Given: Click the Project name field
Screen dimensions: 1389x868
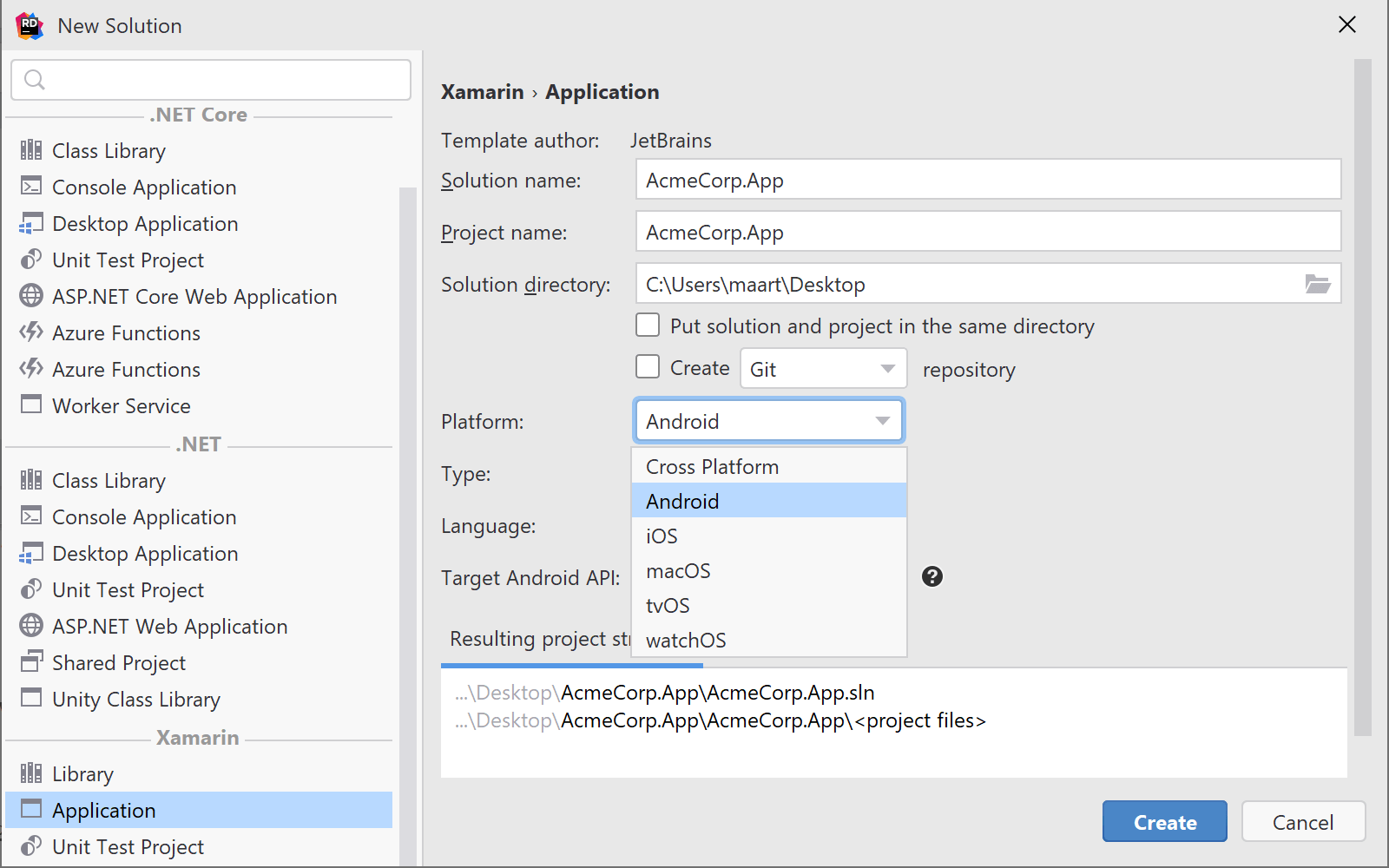Looking at the screenshot, I should [x=988, y=232].
